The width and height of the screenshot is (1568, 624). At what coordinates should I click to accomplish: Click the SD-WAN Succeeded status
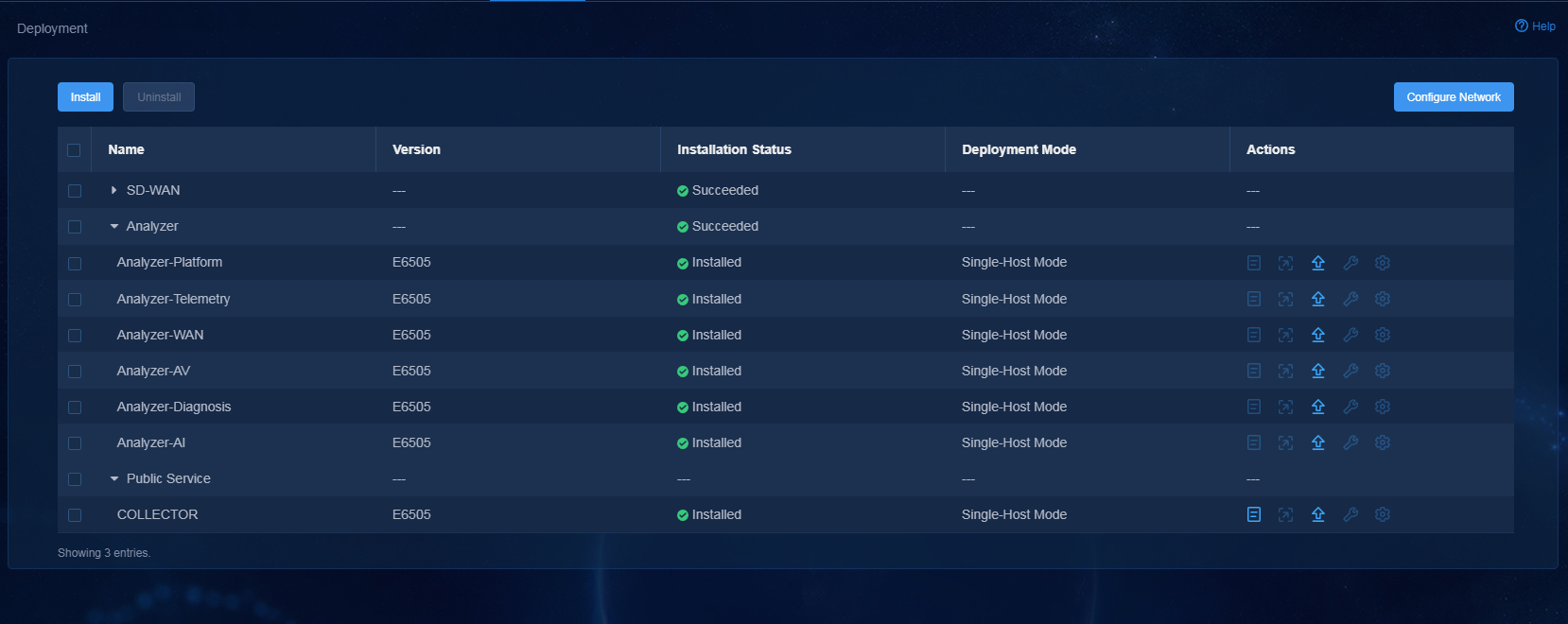718,190
